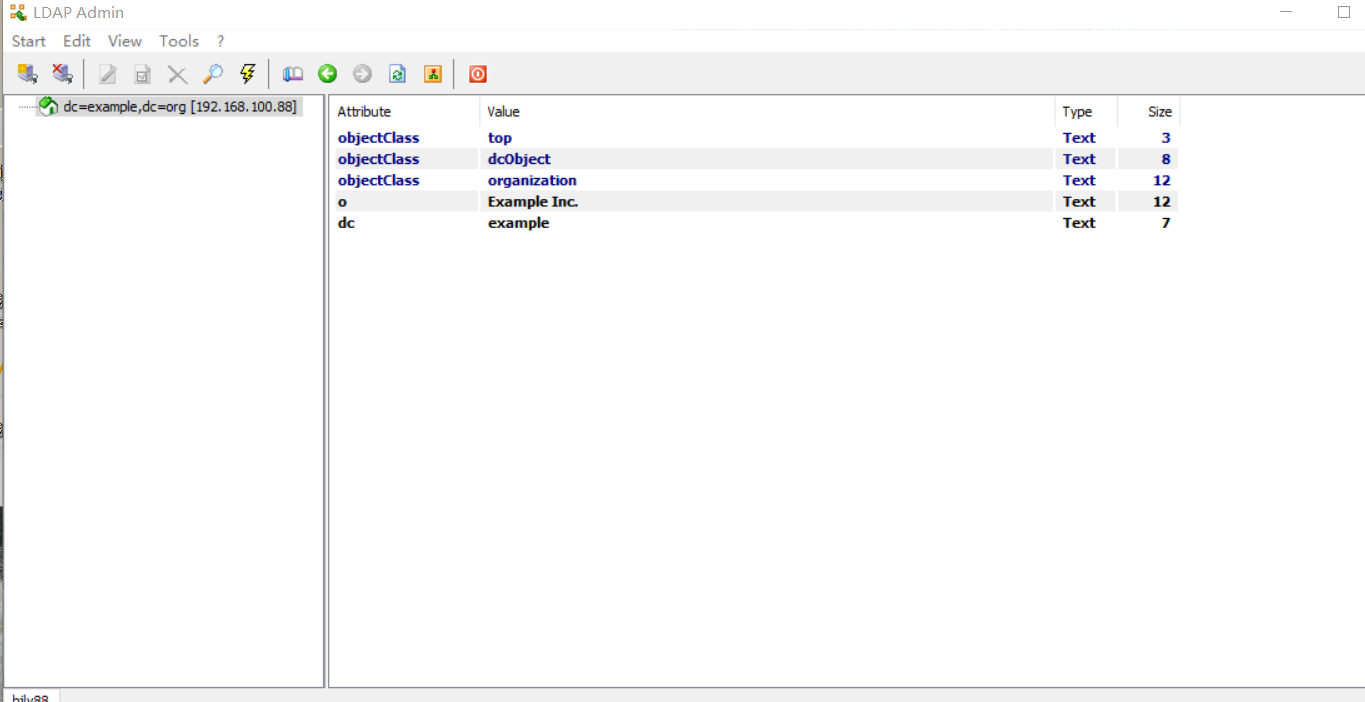Viewport: 1365px width, 702px height.
Task: Open search with the magnifying glass icon
Action: (212, 74)
